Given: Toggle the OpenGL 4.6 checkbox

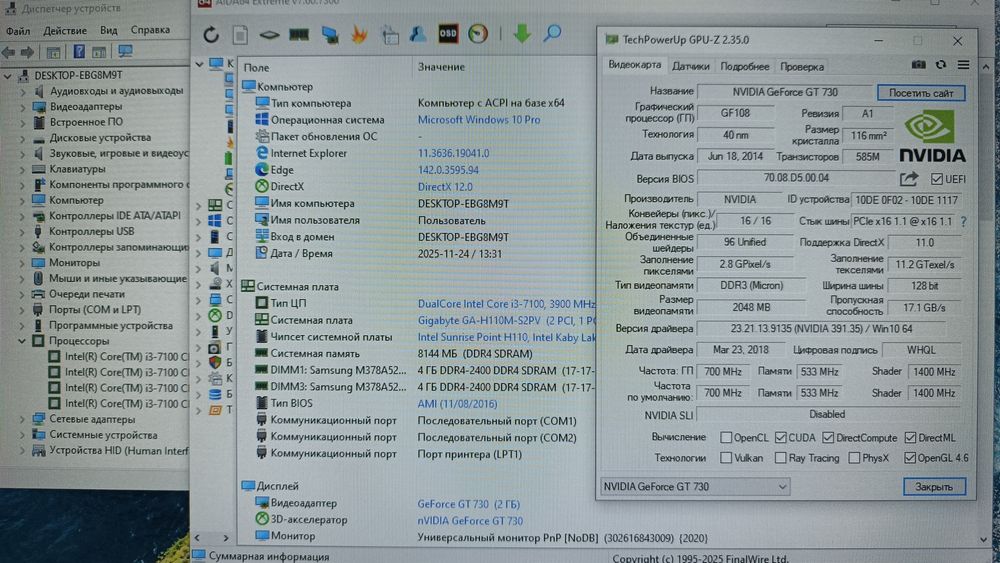Looking at the screenshot, I should 910,458.
